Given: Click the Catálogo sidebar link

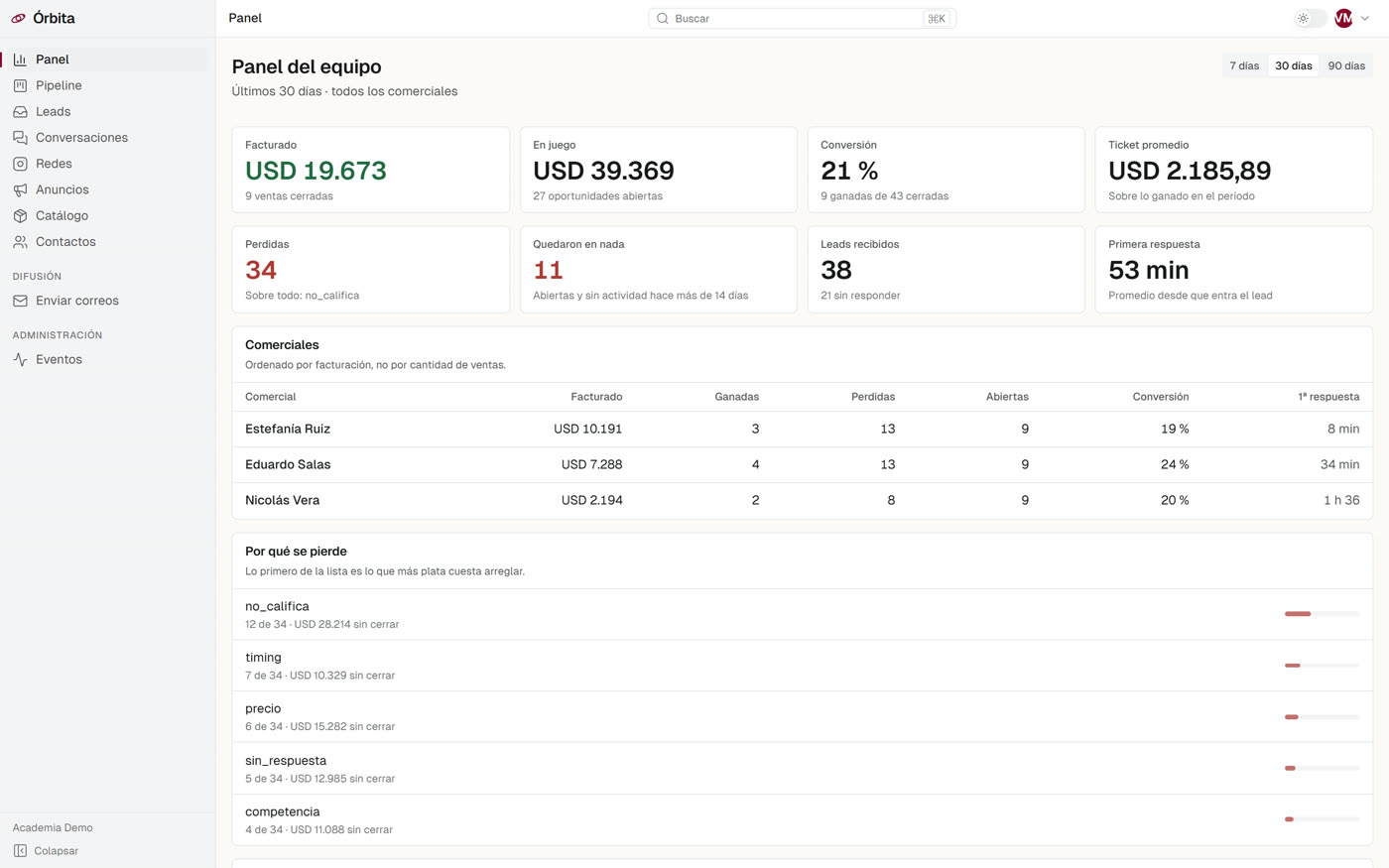Looking at the screenshot, I should [62, 215].
